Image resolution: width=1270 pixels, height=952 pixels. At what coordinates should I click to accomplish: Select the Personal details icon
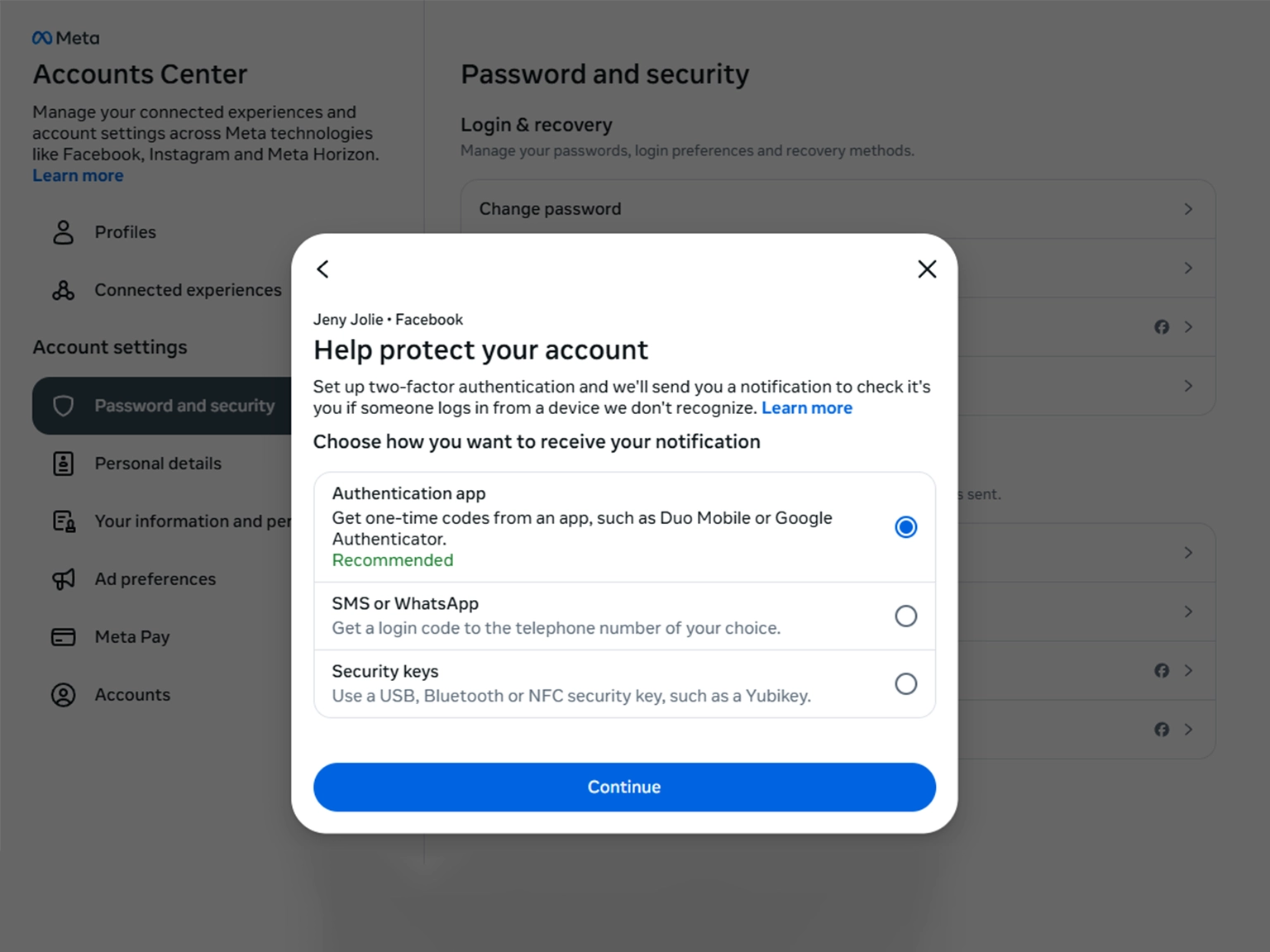(63, 464)
